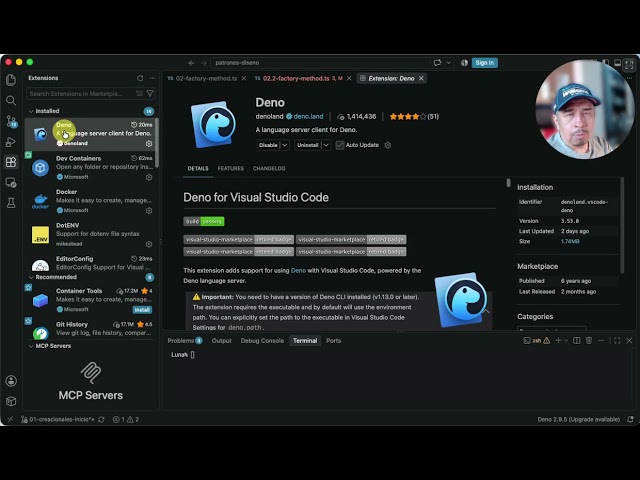Image resolution: width=640 pixels, height=480 pixels.
Task: Open Extensions panel more actions menu
Action: point(152,78)
